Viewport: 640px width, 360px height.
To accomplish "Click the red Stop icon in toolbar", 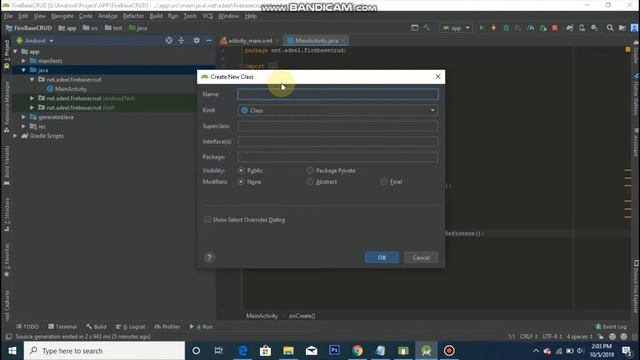I will [555, 28].
